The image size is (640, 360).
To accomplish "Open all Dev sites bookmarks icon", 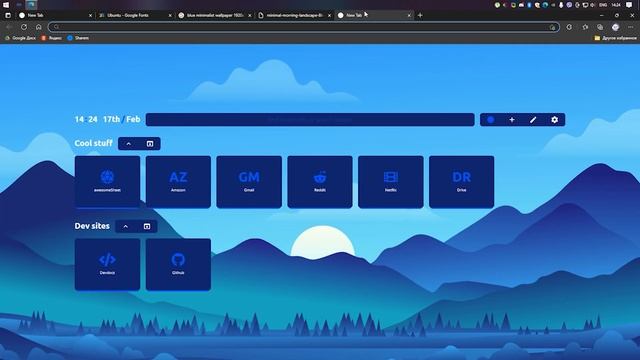I will click(147, 227).
